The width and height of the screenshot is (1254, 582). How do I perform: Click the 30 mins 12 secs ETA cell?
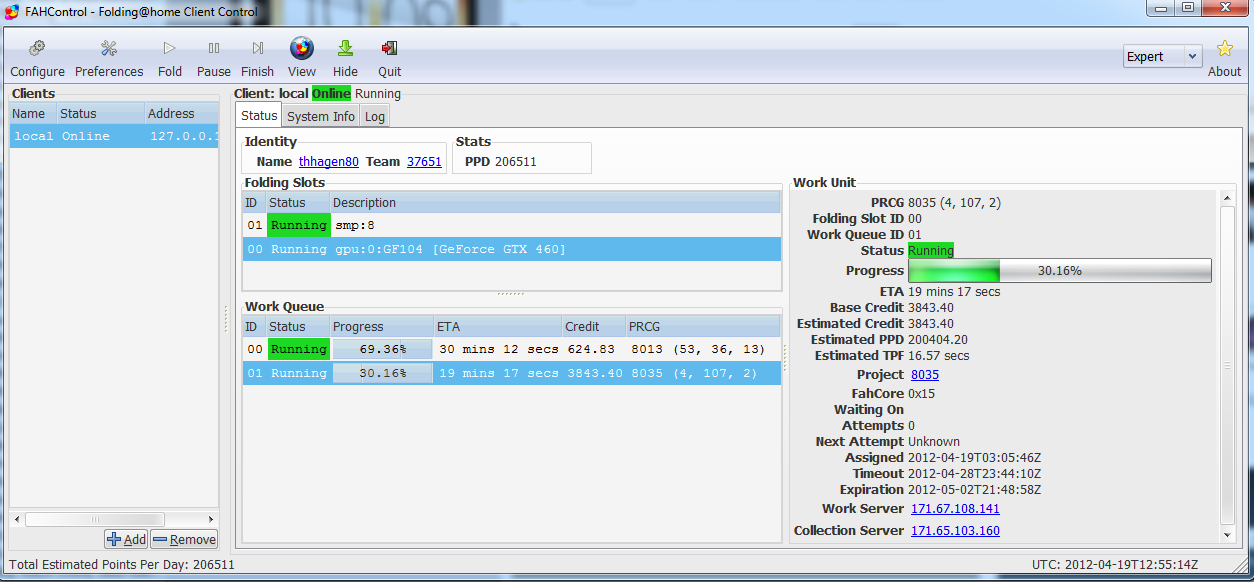(499, 349)
